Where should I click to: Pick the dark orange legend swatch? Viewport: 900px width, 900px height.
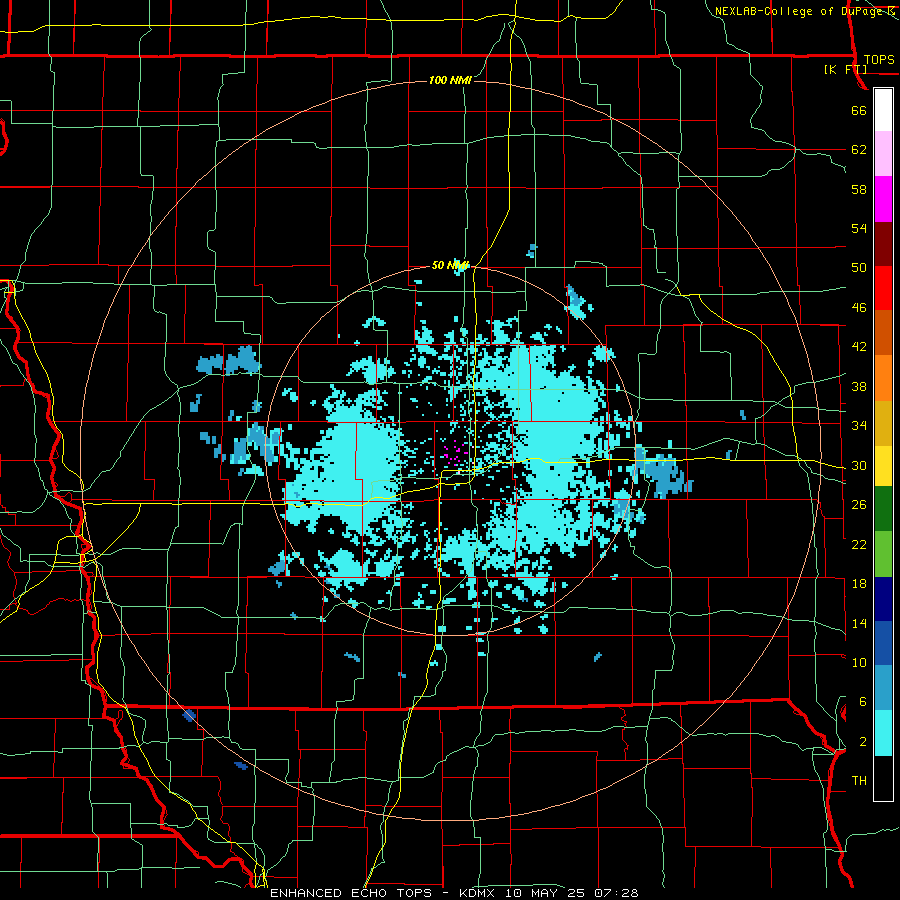coord(883,333)
